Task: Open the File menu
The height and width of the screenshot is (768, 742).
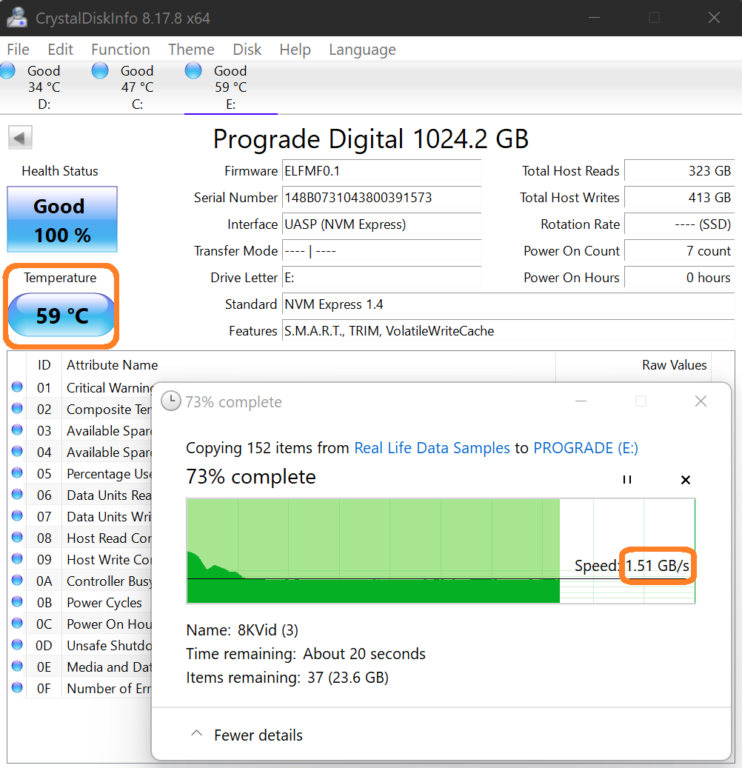Action: pyautogui.click(x=18, y=49)
